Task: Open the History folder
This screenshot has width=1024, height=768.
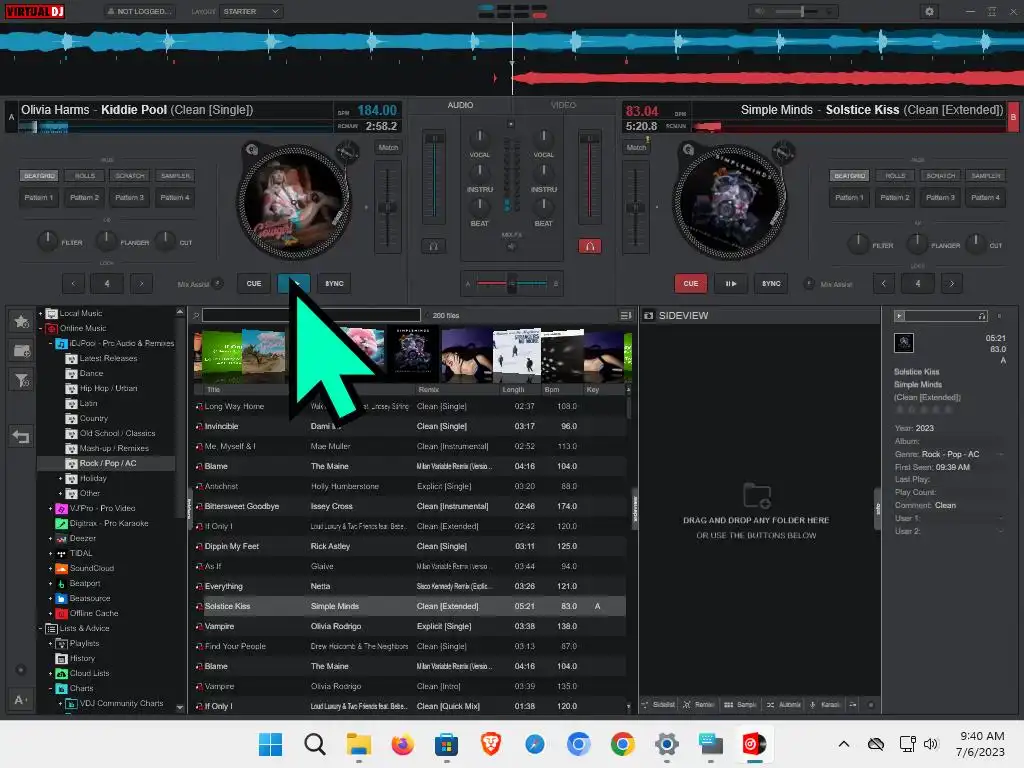Action: click(82, 659)
